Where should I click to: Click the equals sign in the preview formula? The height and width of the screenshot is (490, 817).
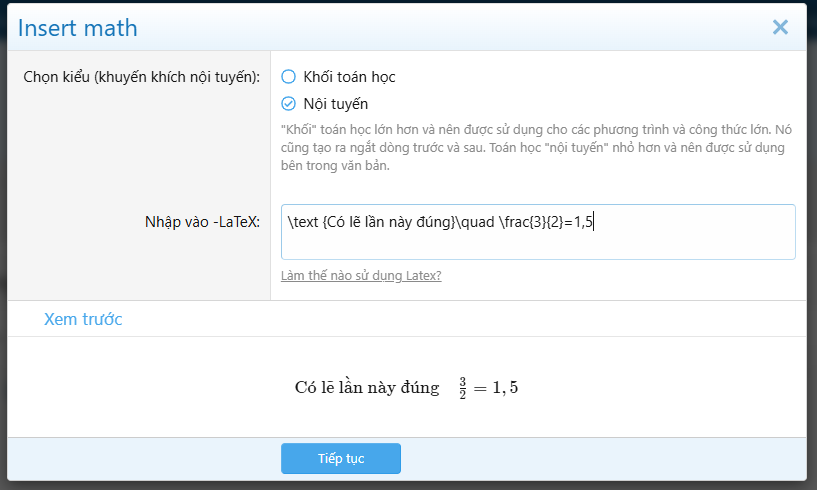click(479, 388)
